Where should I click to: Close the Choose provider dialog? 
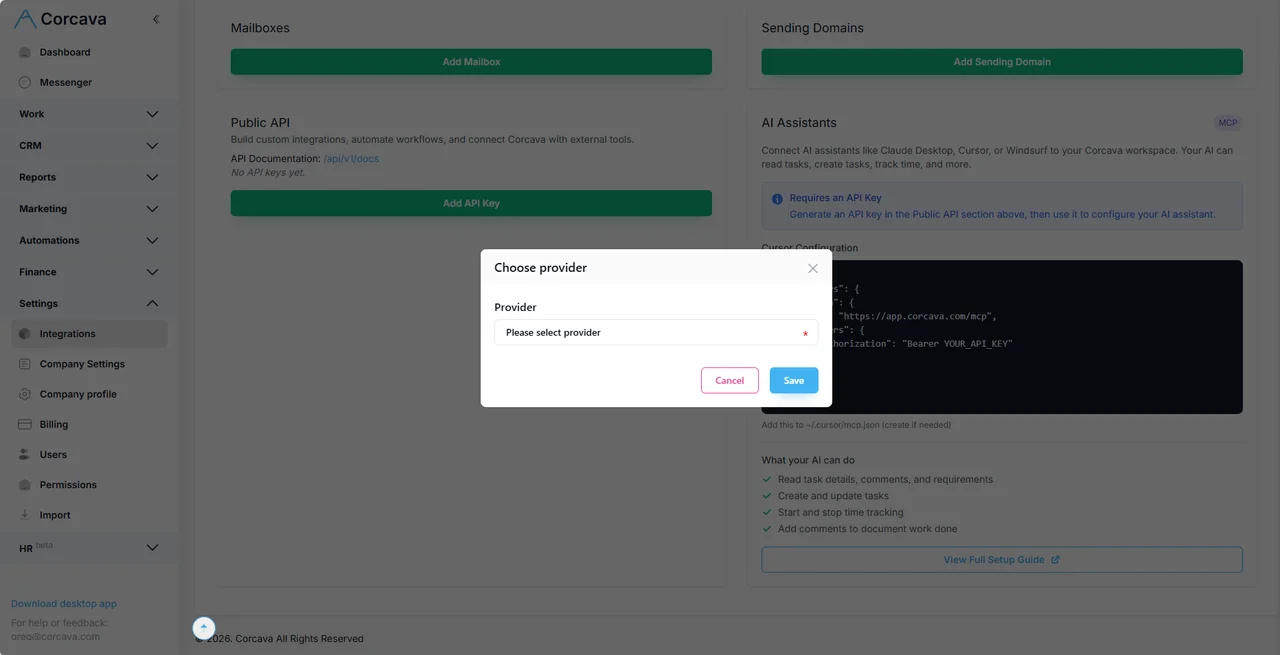[x=813, y=268]
